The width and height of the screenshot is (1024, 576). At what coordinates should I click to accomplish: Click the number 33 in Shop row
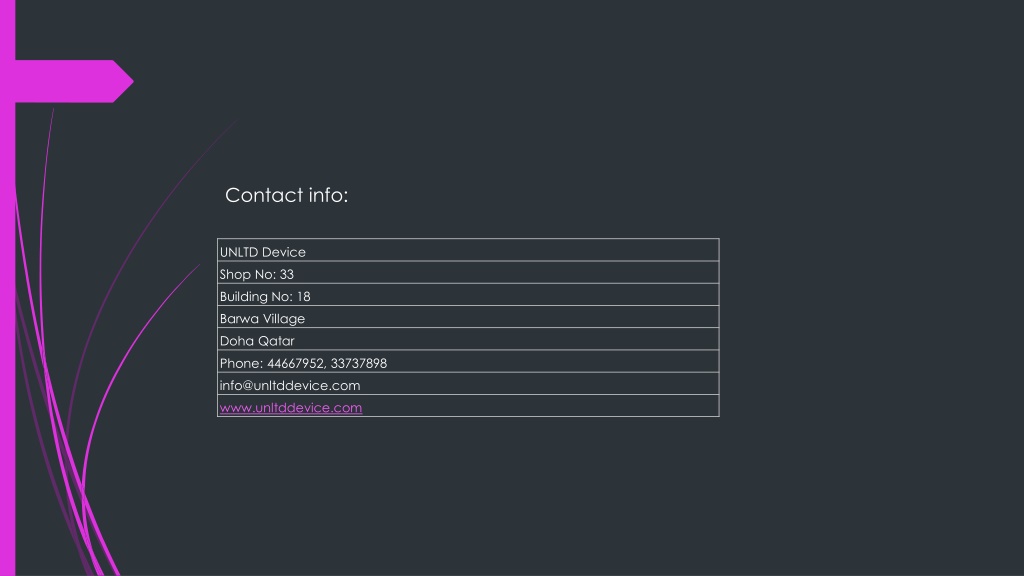[x=287, y=274]
